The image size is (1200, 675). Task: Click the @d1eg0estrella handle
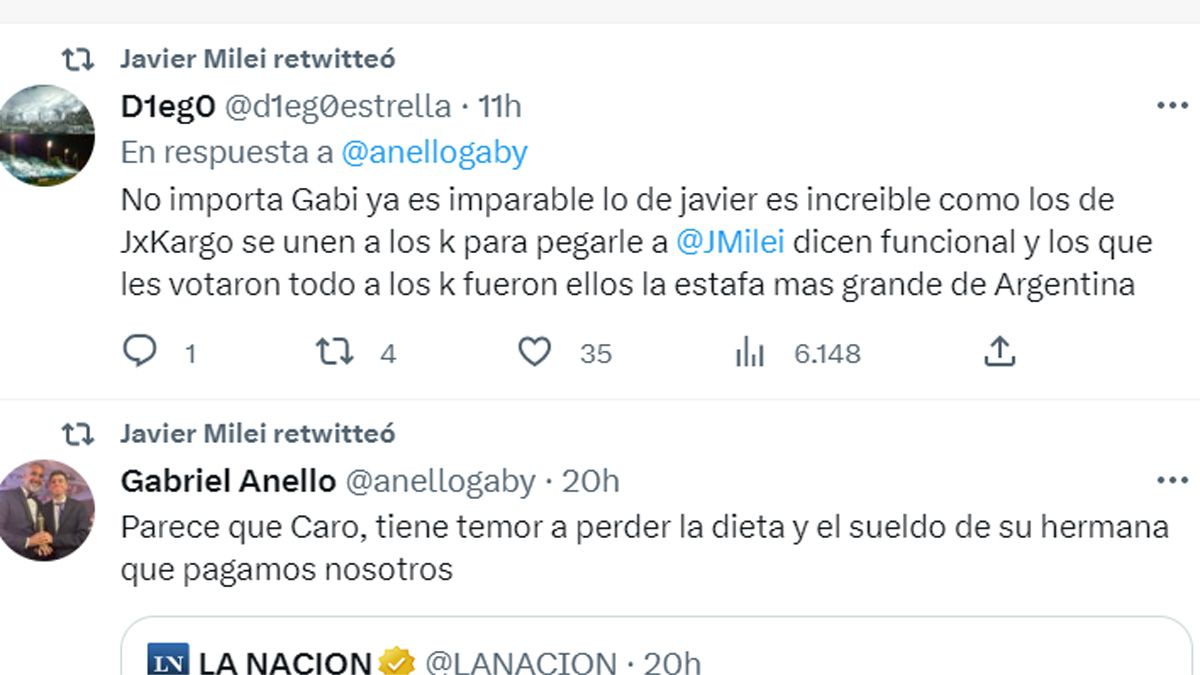[337, 106]
